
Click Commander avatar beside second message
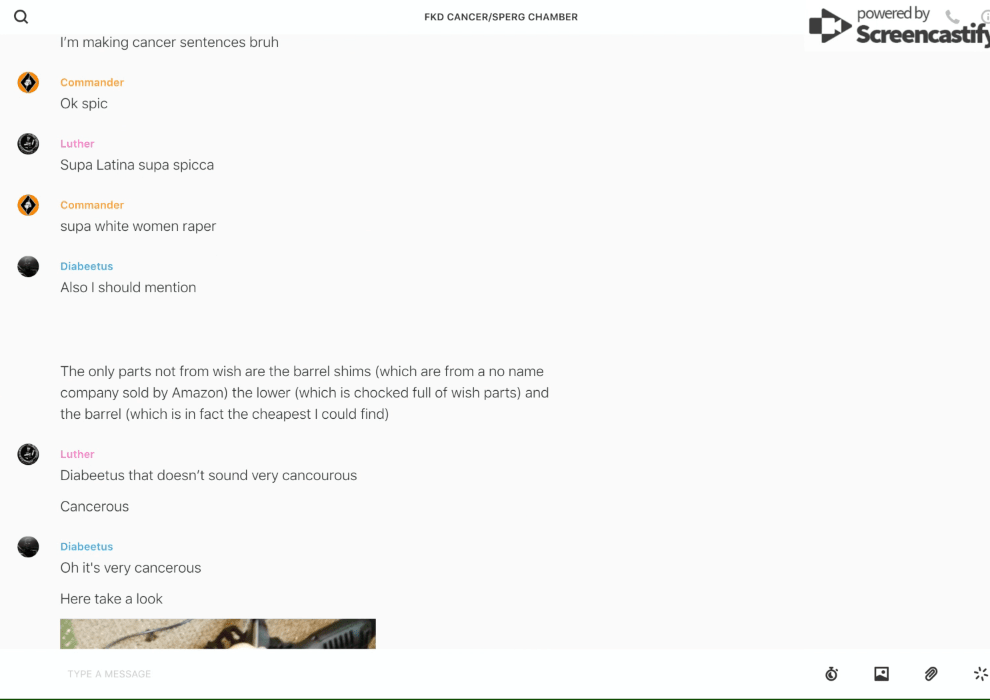click(28, 205)
